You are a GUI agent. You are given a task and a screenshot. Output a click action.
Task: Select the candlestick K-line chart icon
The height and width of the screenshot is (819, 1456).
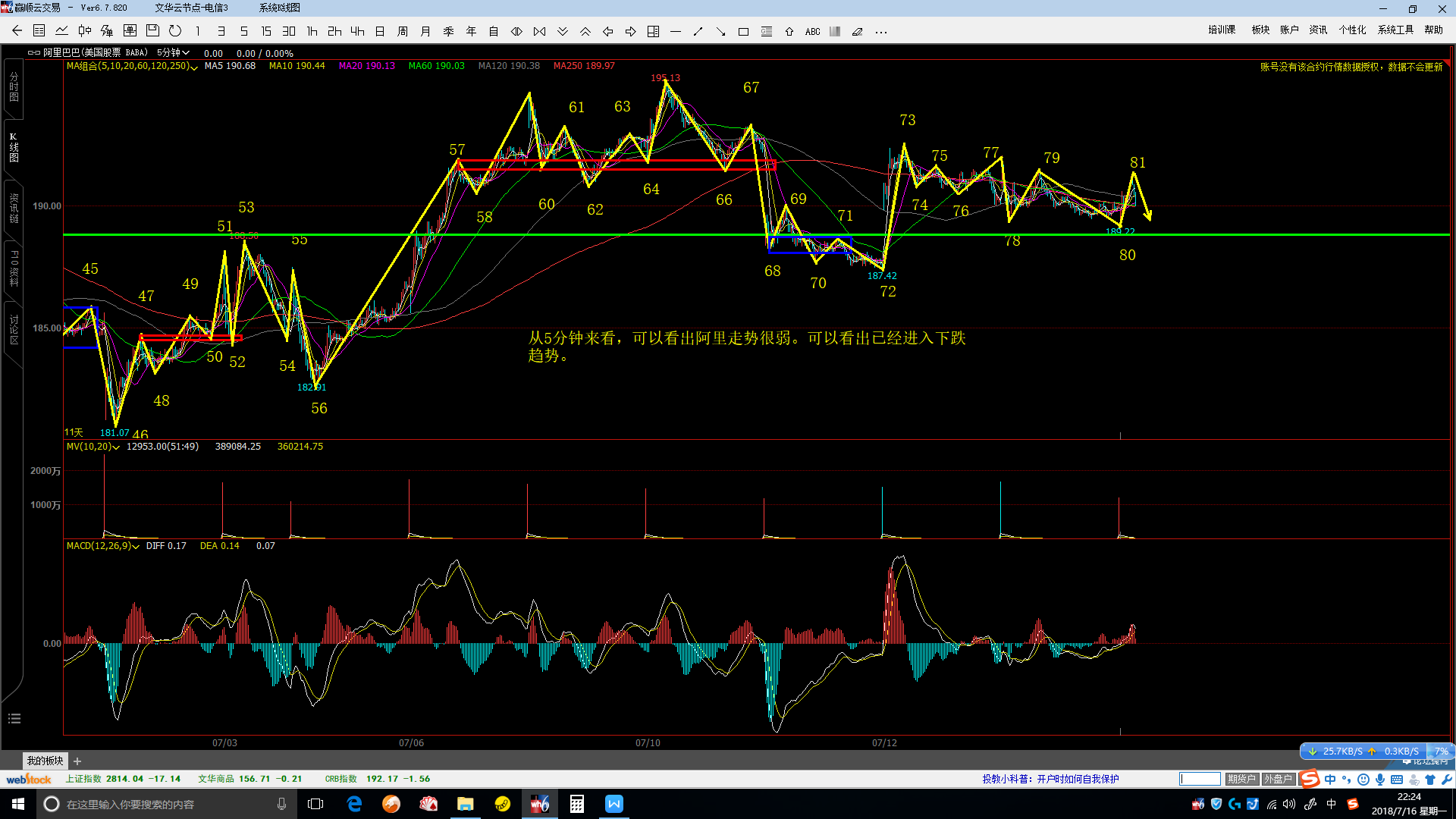[85, 31]
